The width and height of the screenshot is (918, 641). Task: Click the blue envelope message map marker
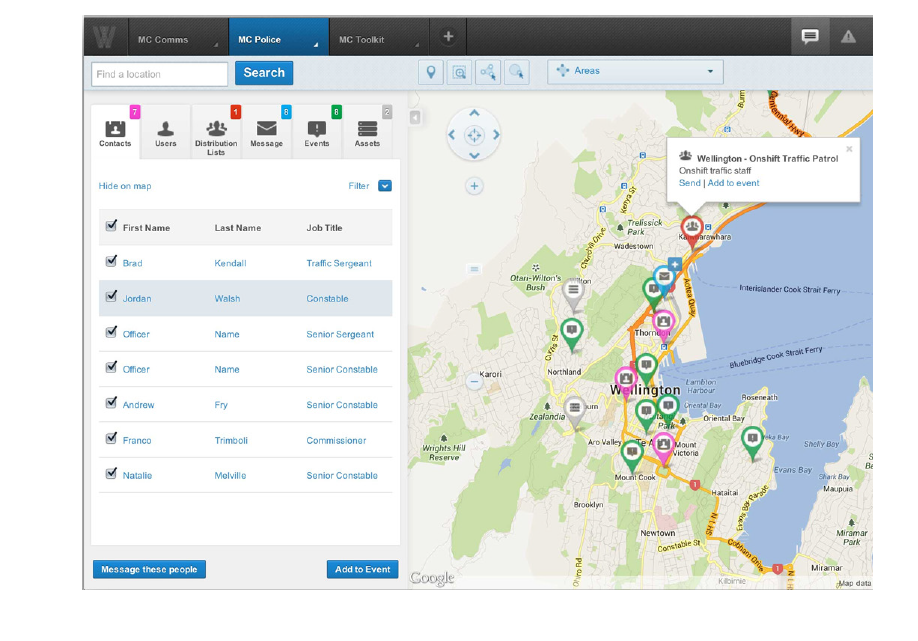[664, 277]
